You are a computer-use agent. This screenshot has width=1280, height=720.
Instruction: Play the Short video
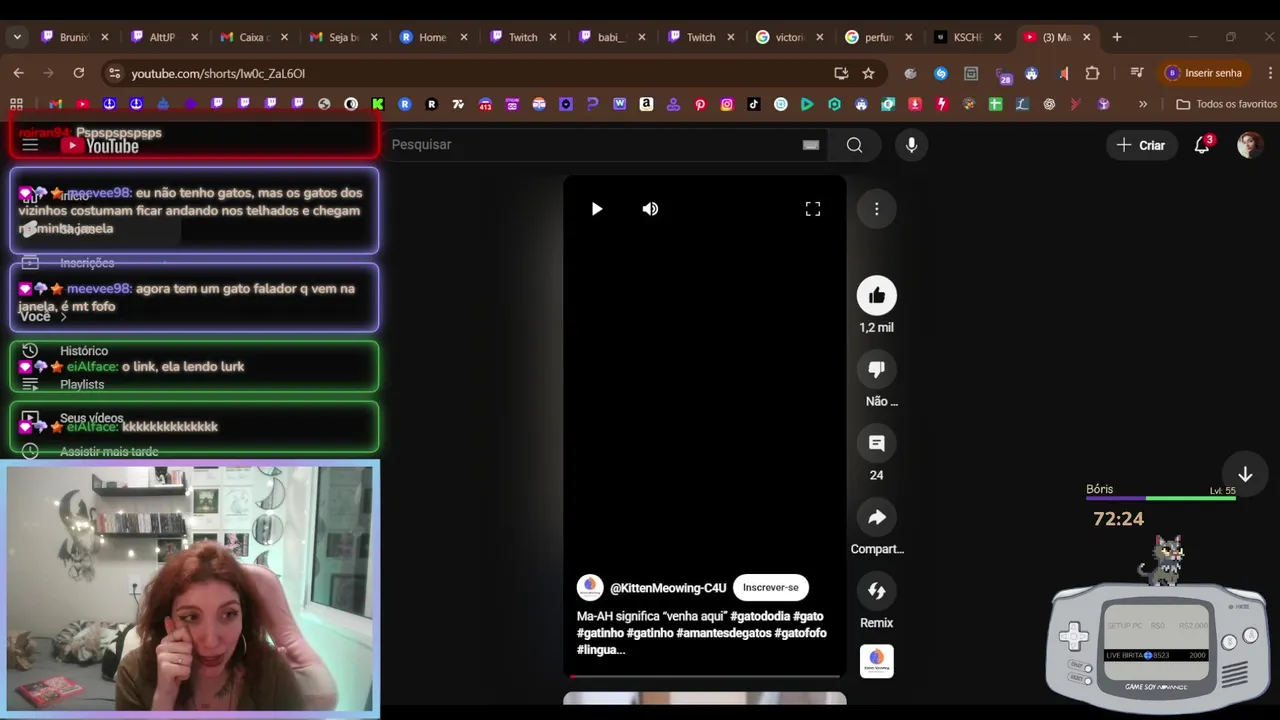point(596,209)
